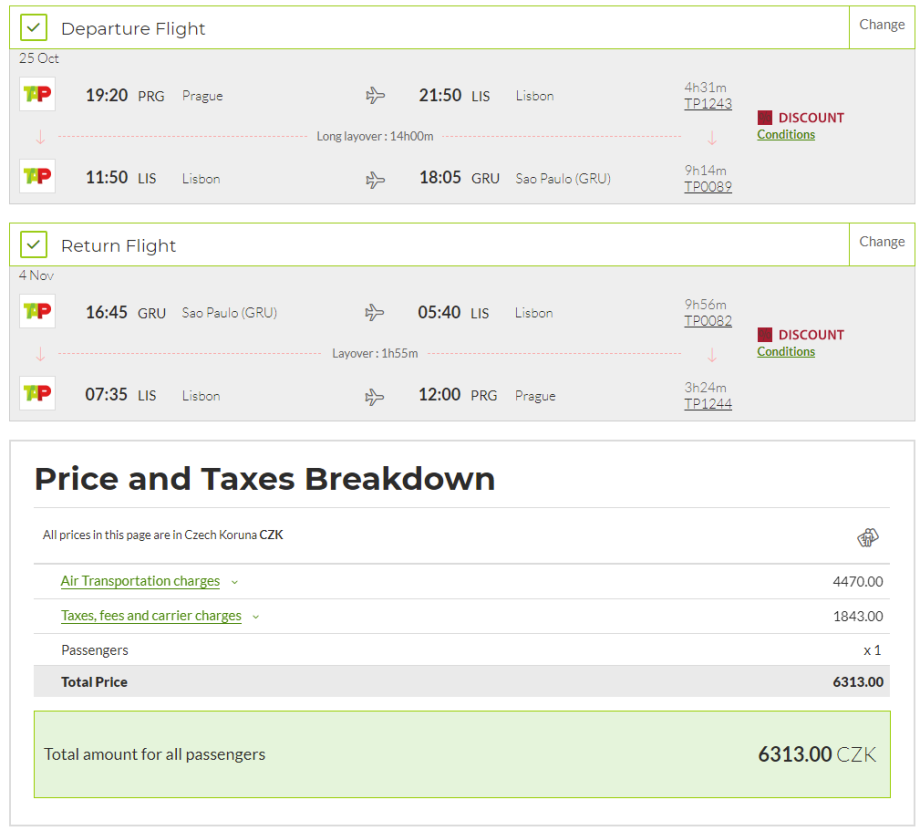Click airplane icon on 07:35 LIS flight row
The height and width of the screenshot is (831, 920).
click(375, 396)
